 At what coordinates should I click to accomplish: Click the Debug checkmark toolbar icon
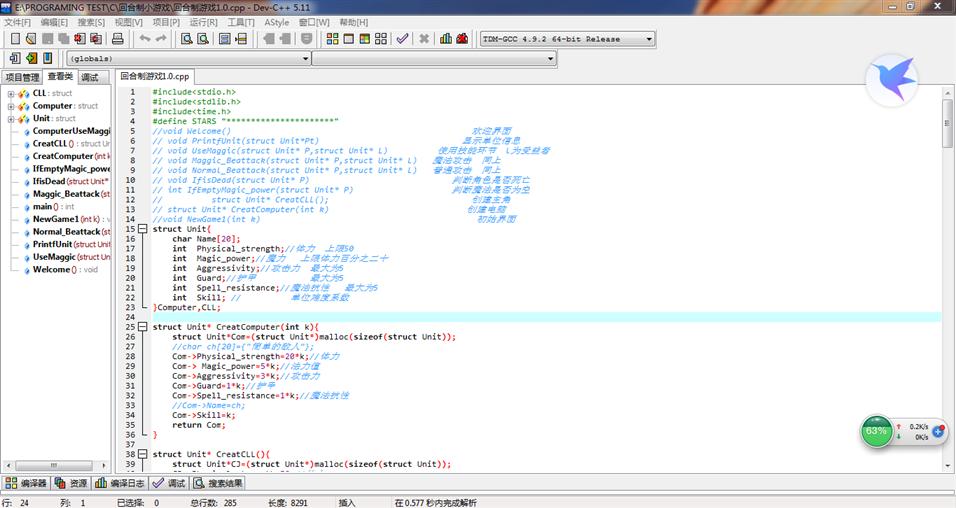coord(402,39)
